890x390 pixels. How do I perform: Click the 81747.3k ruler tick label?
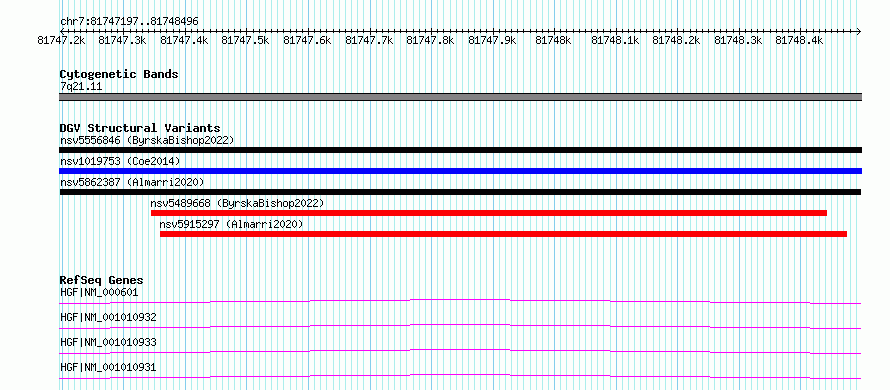(x=123, y=40)
